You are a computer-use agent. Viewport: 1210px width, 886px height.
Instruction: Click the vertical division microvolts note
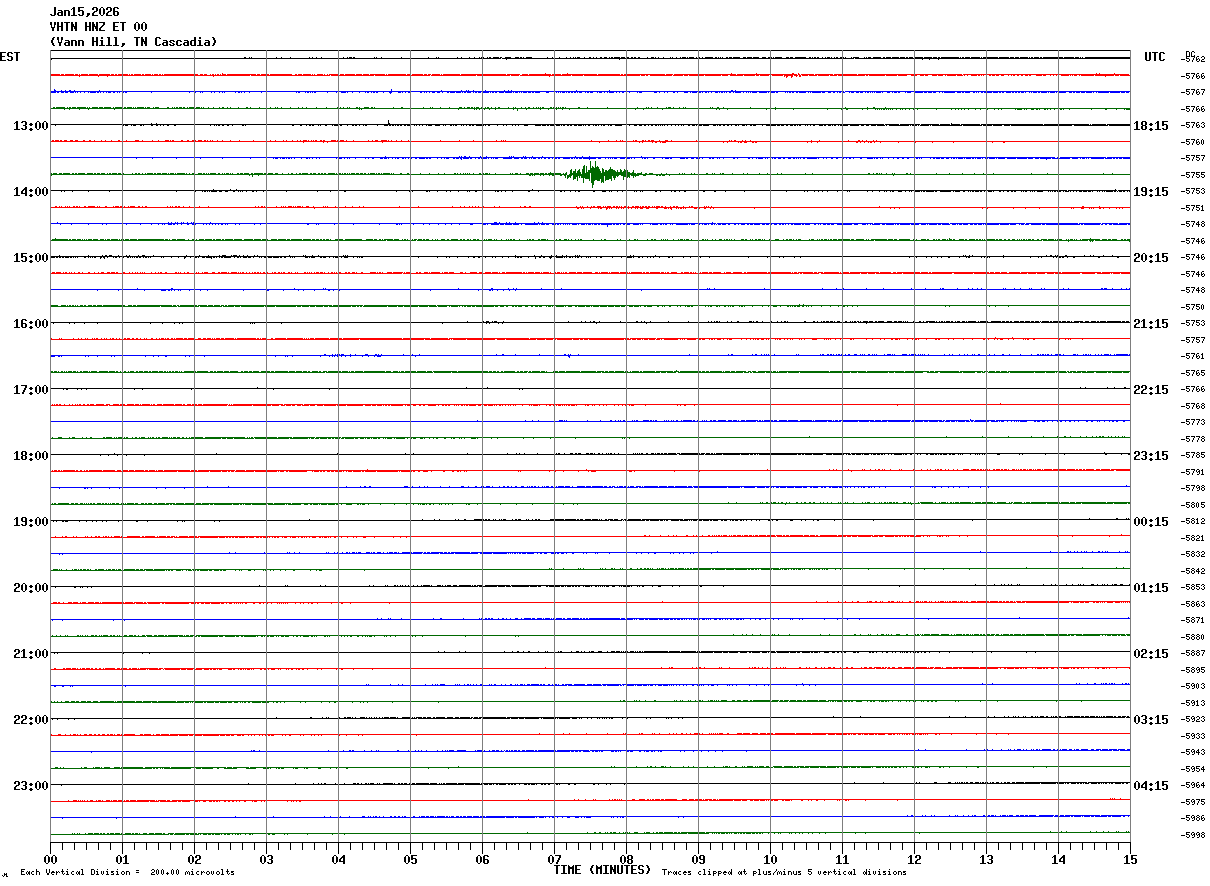[127, 873]
